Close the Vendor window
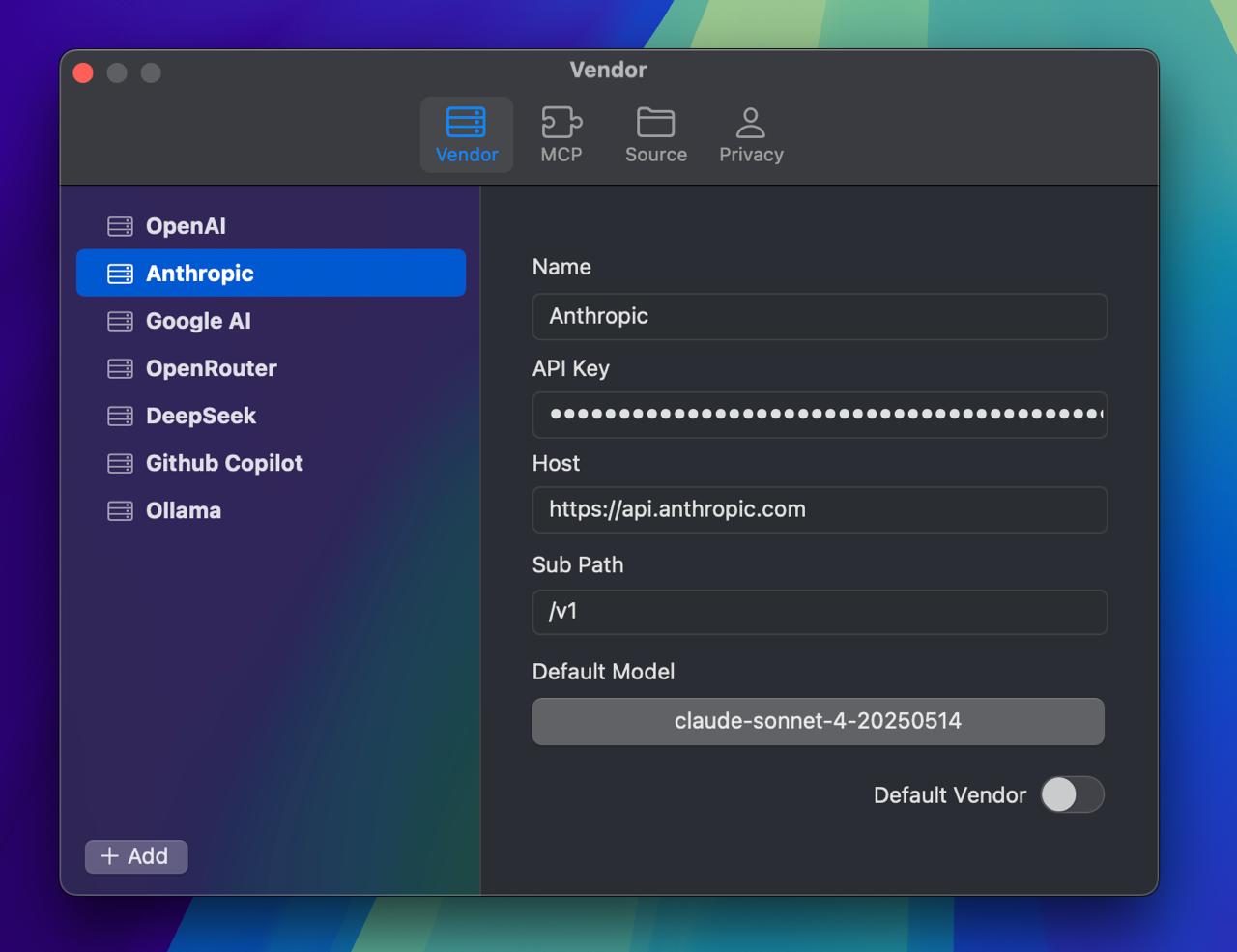This screenshot has height=952, width=1237. (x=83, y=72)
